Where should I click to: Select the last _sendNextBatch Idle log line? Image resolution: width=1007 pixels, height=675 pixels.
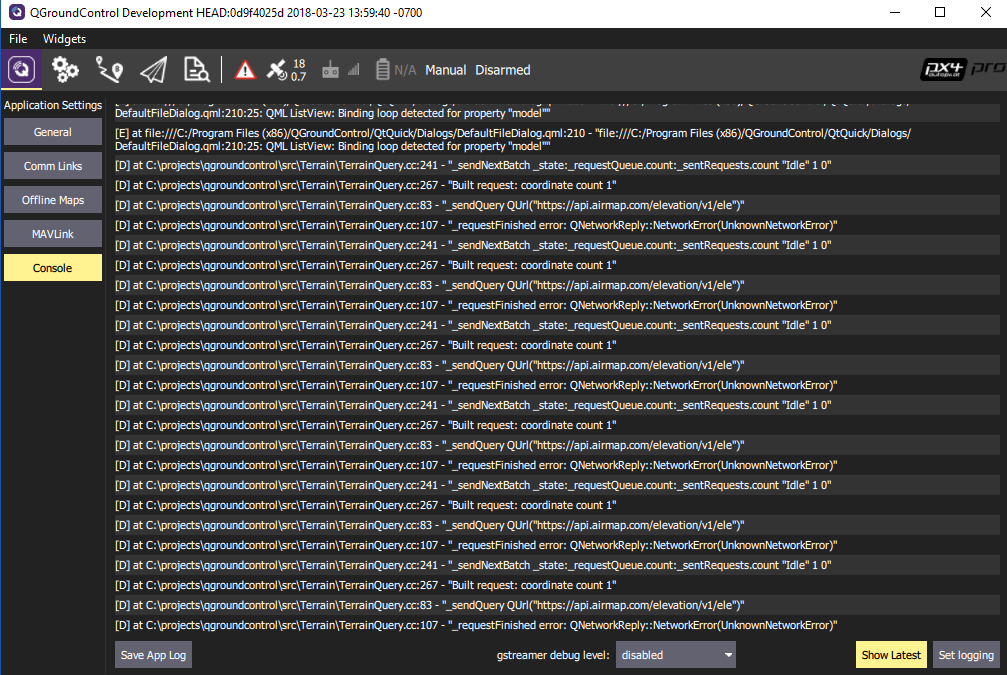click(557, 565)
